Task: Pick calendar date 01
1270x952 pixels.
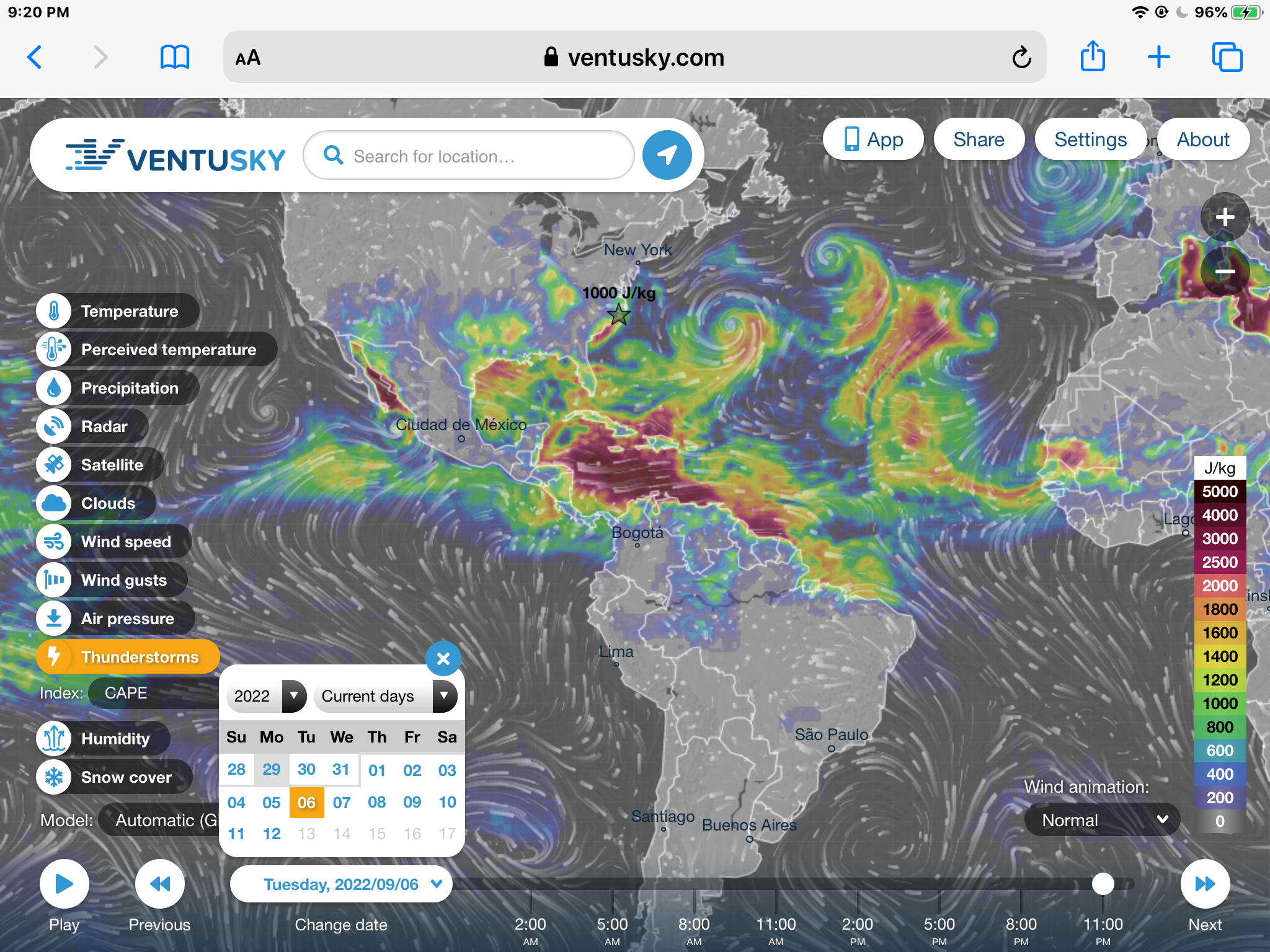Action: coord(377,770)
